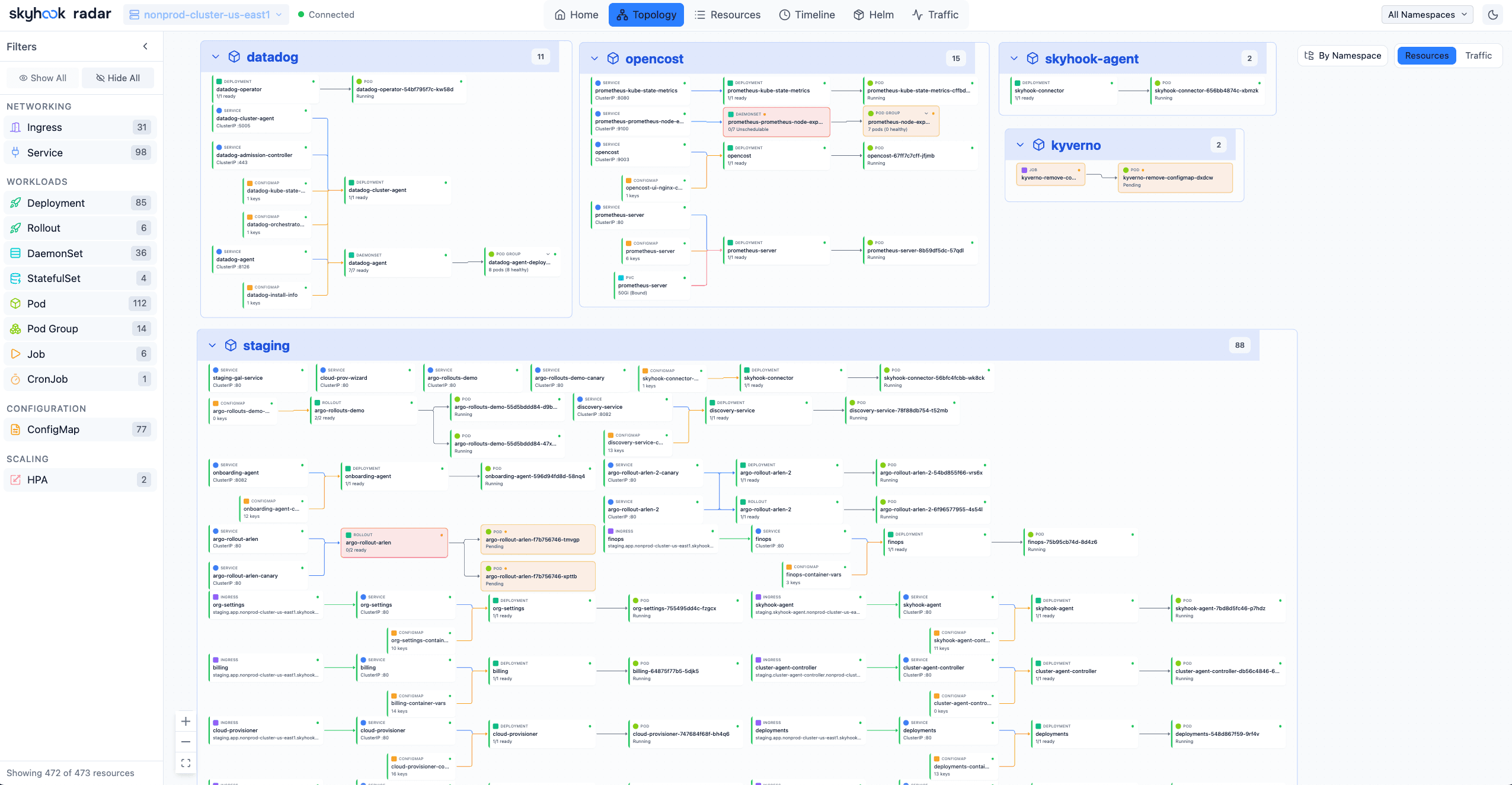Click the Hide All filters button
Viewport: 1512px width, 785px height.
point(118,78)
